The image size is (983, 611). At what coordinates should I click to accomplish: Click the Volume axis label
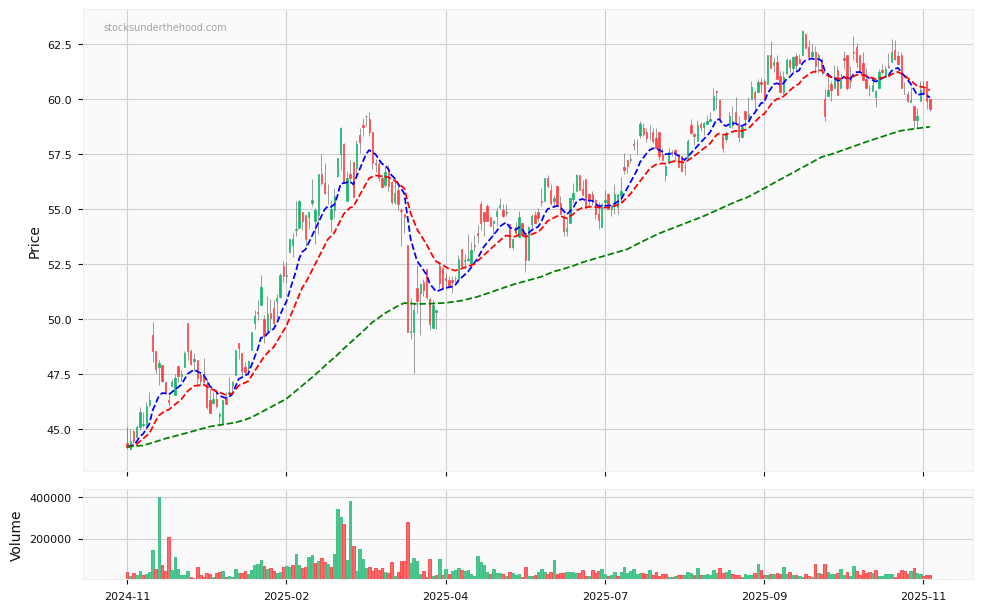pyautogui.click(x=15, y=536)
